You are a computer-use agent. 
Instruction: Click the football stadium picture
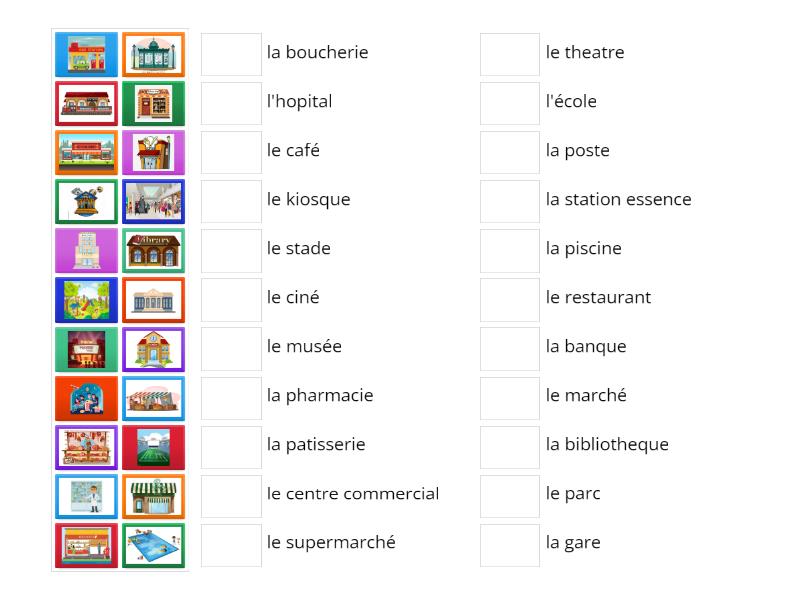point(153,446)
